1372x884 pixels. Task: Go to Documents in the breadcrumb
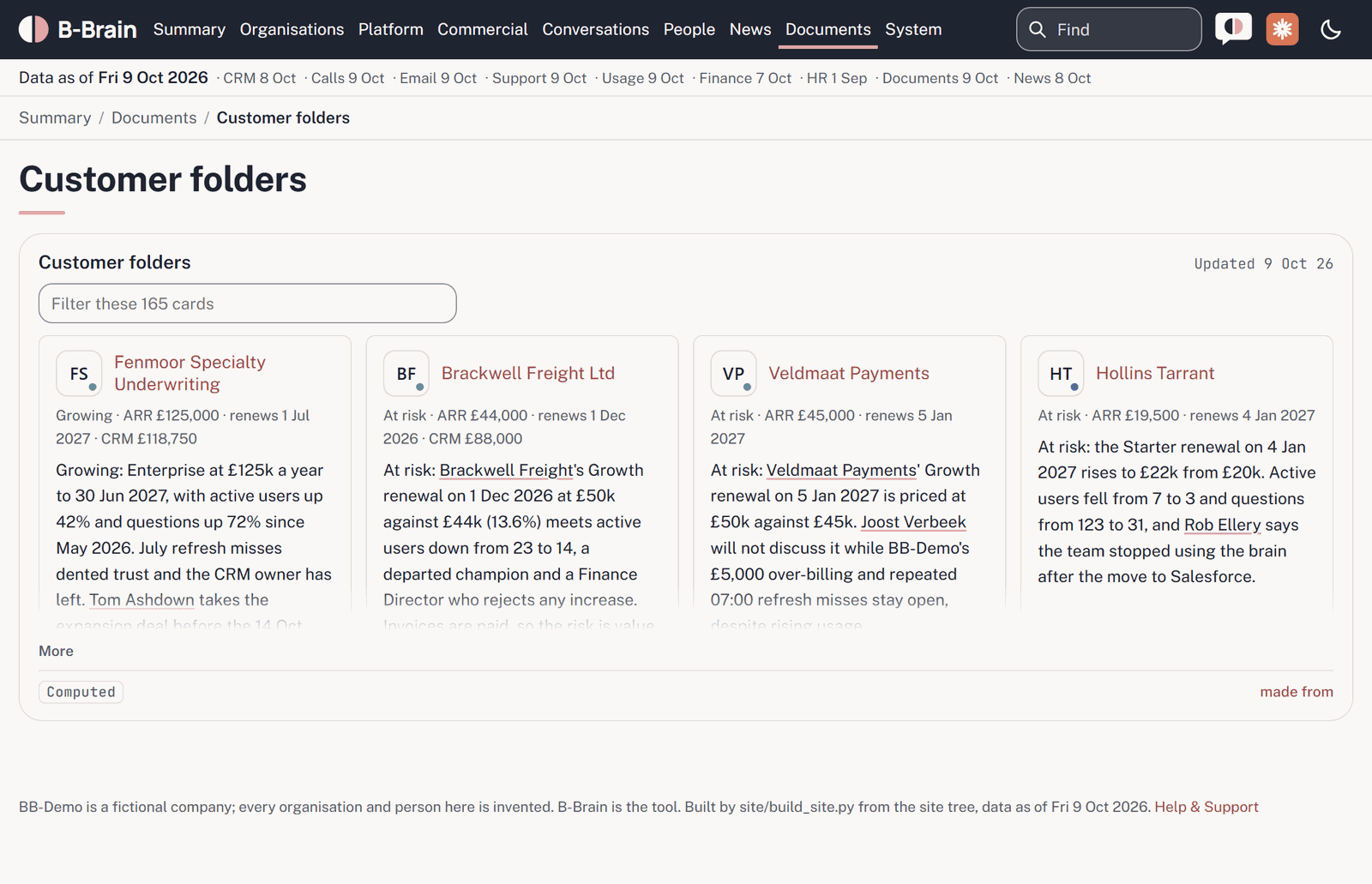click(x=154, y=117)
